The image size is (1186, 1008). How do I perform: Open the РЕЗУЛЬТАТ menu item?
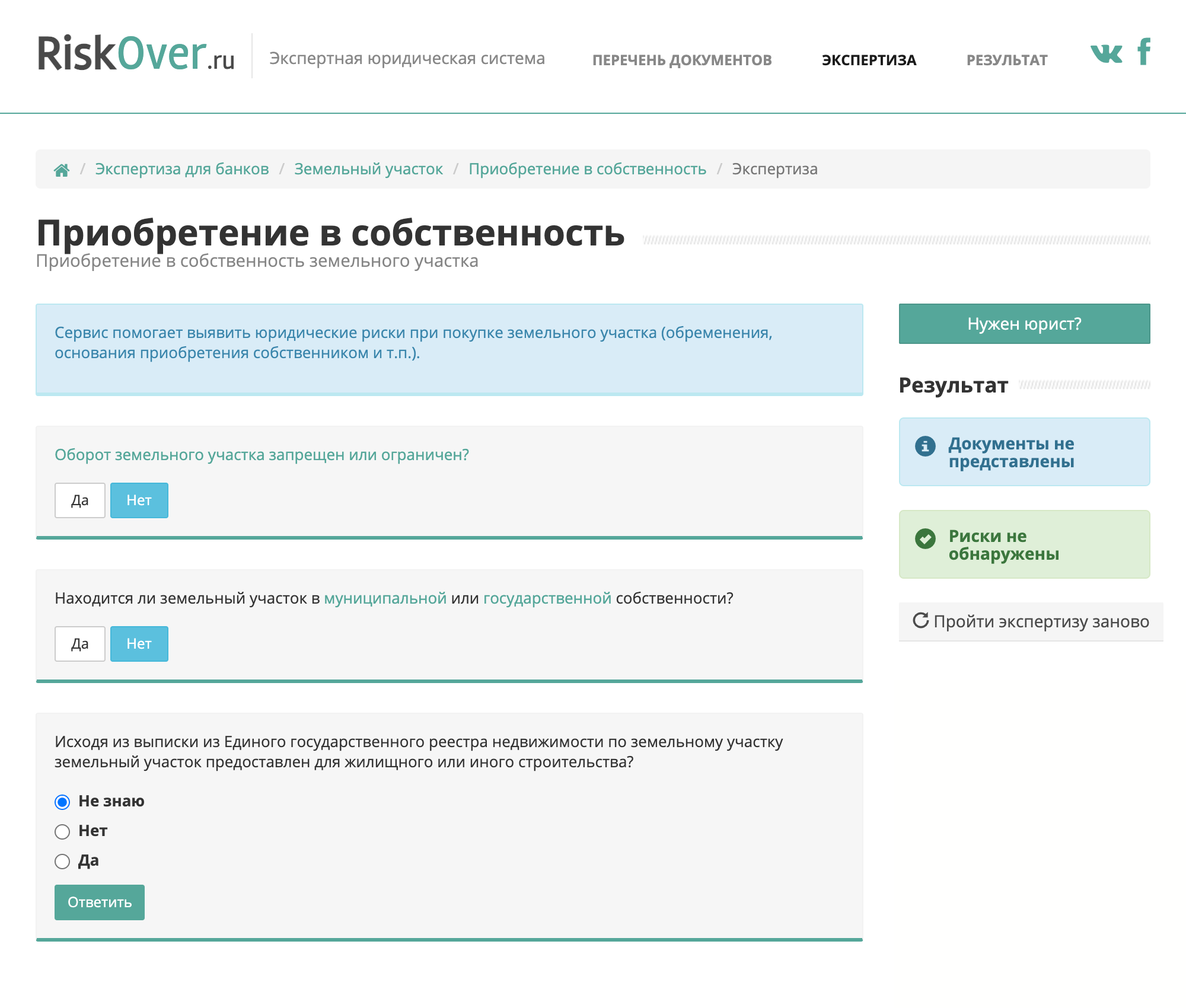(x=1007, y=60)
